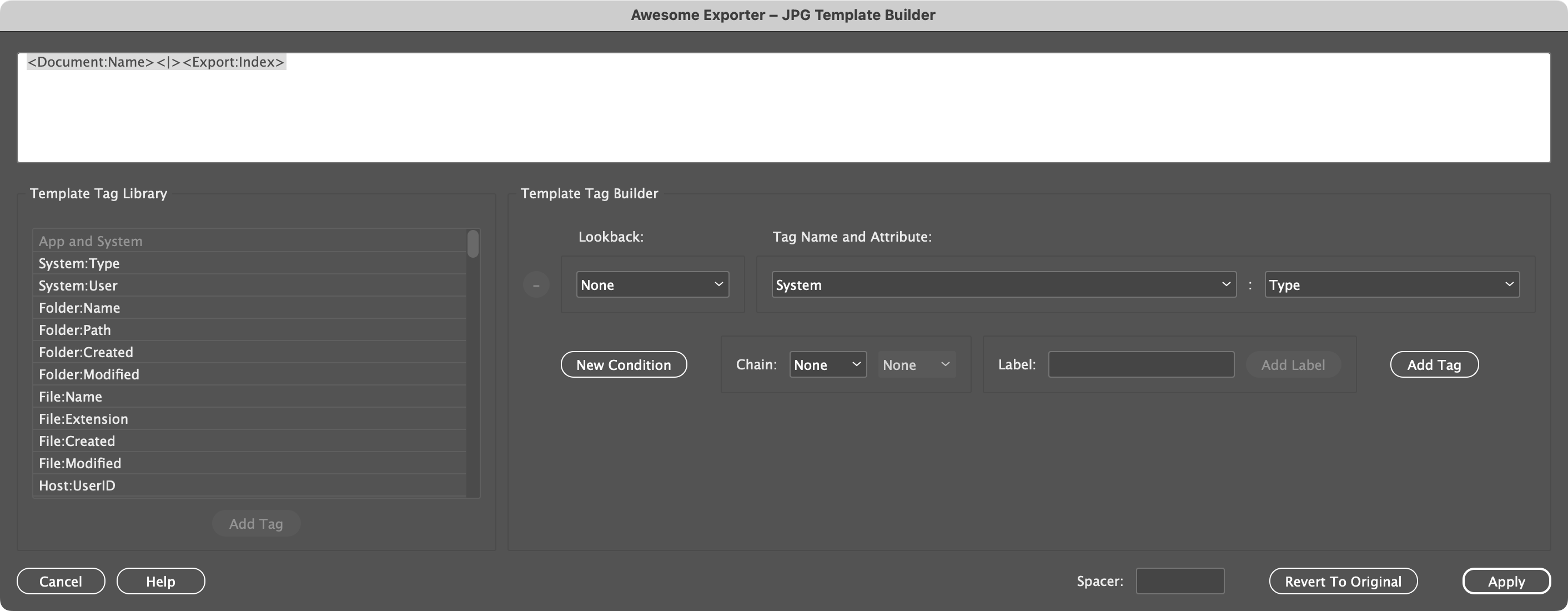Open the Attribute dropdown showing Type
The height and width of the screenshot is (611, 1568).
click(x=1391, y=284)
